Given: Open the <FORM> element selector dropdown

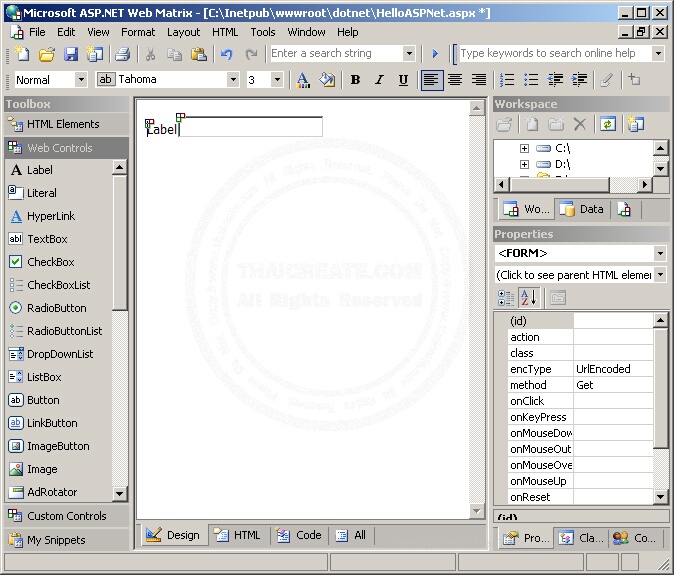Looking at the screenshot, I should (x=660, y=253).
